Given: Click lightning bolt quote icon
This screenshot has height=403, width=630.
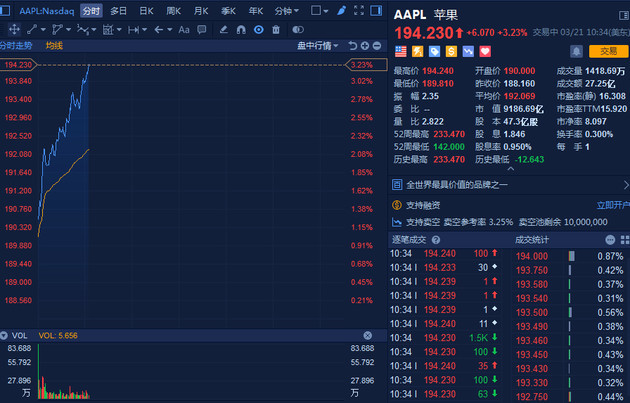Looking at the screenshot, I should tap(417, 51).
